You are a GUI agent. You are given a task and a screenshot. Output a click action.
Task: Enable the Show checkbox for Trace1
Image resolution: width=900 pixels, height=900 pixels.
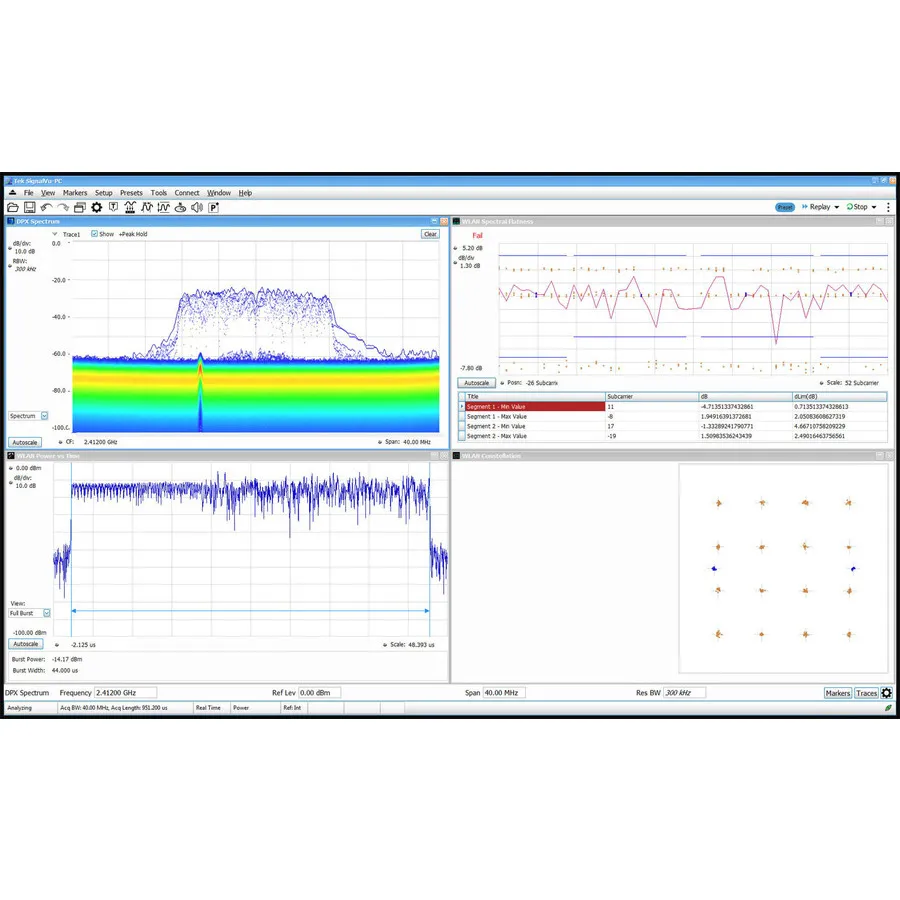coord(95,233)
